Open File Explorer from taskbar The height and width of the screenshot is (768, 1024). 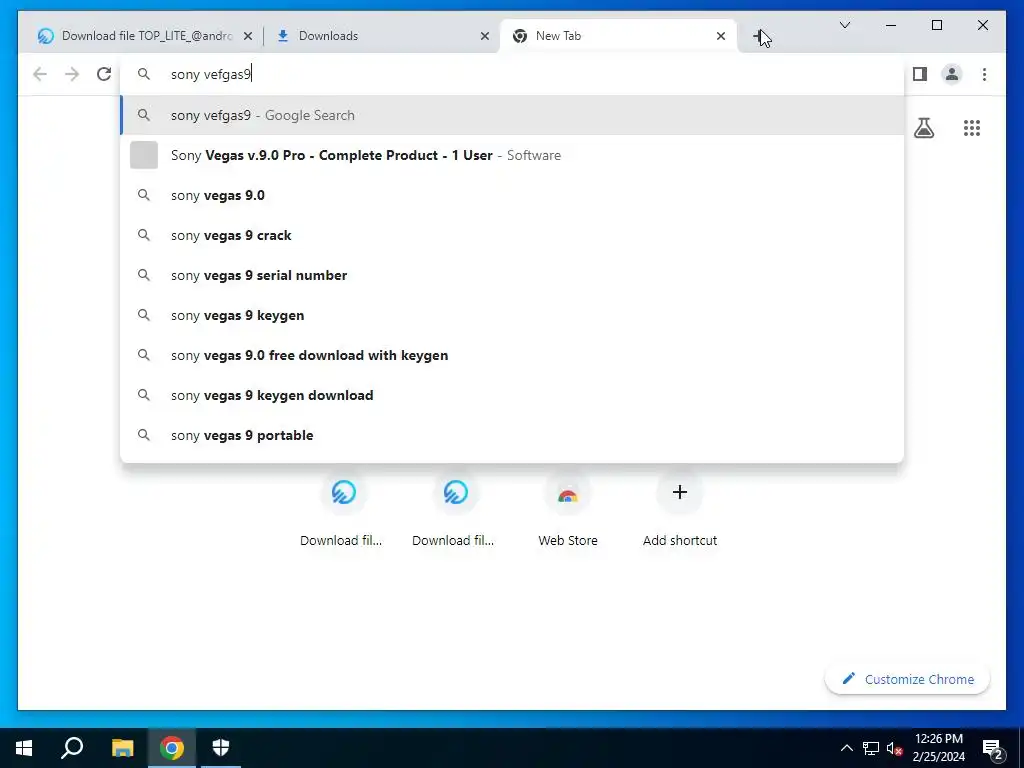[122, 748]
